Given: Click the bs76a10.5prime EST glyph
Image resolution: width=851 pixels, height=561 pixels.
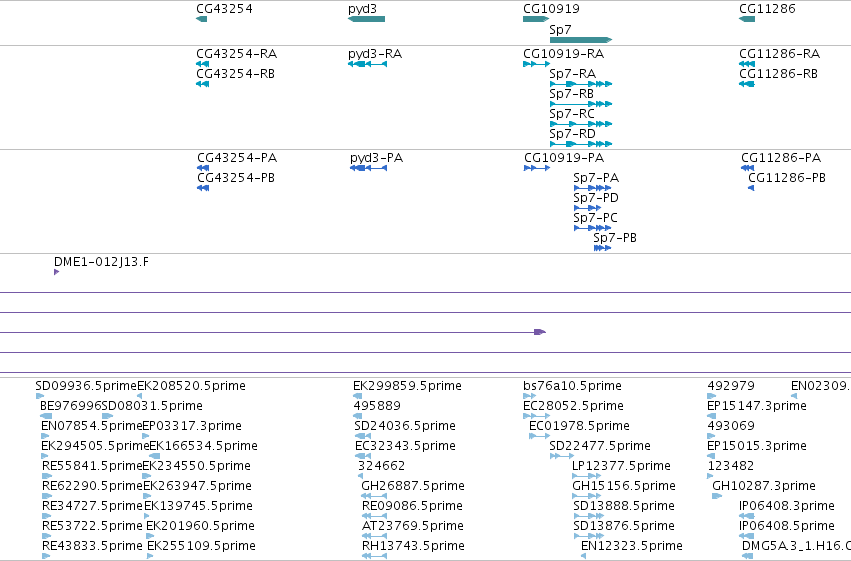Looking at the screenshot, I should (529, 396).
